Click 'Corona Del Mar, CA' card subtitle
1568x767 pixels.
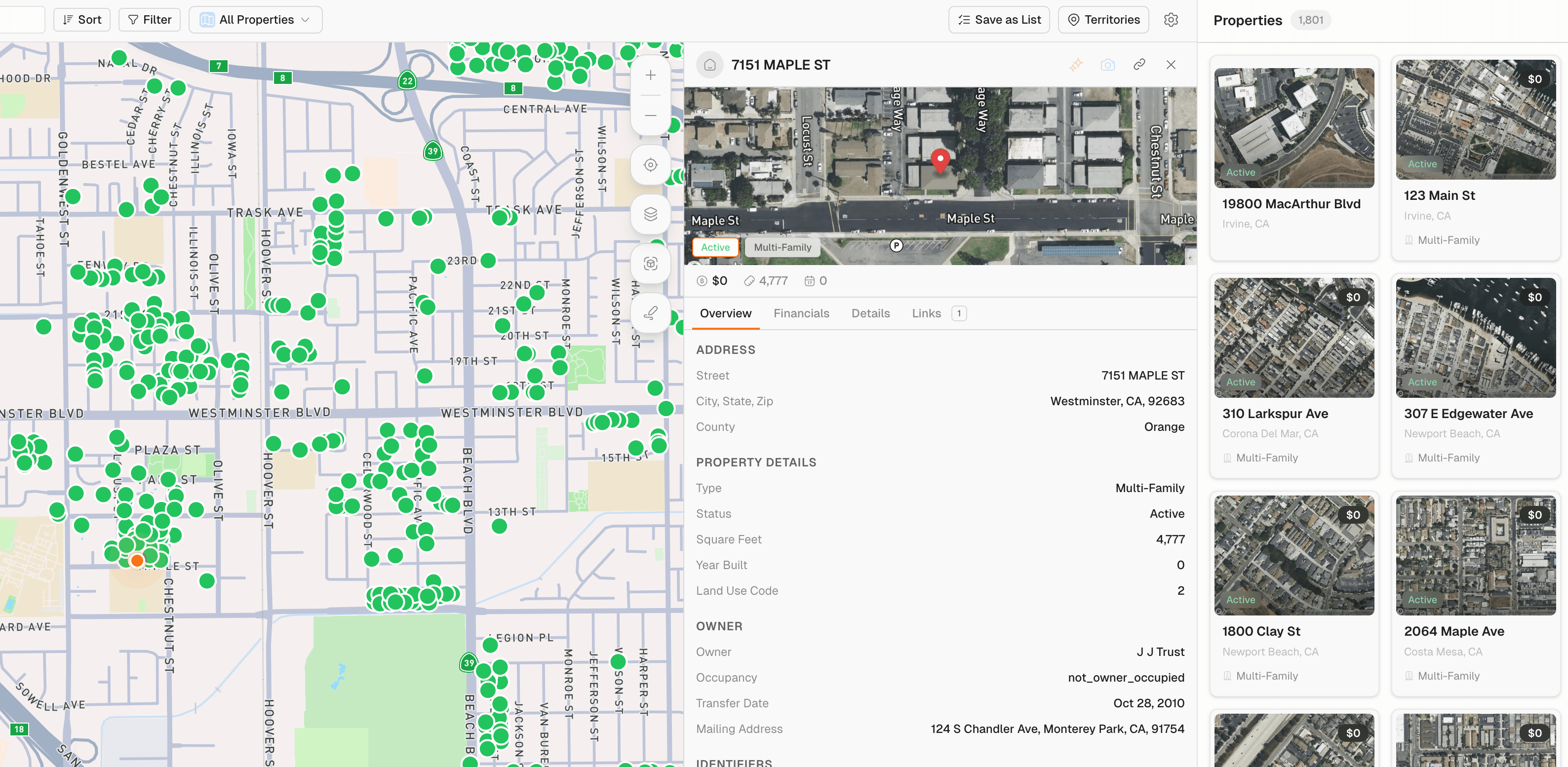tap(1270, 433)
